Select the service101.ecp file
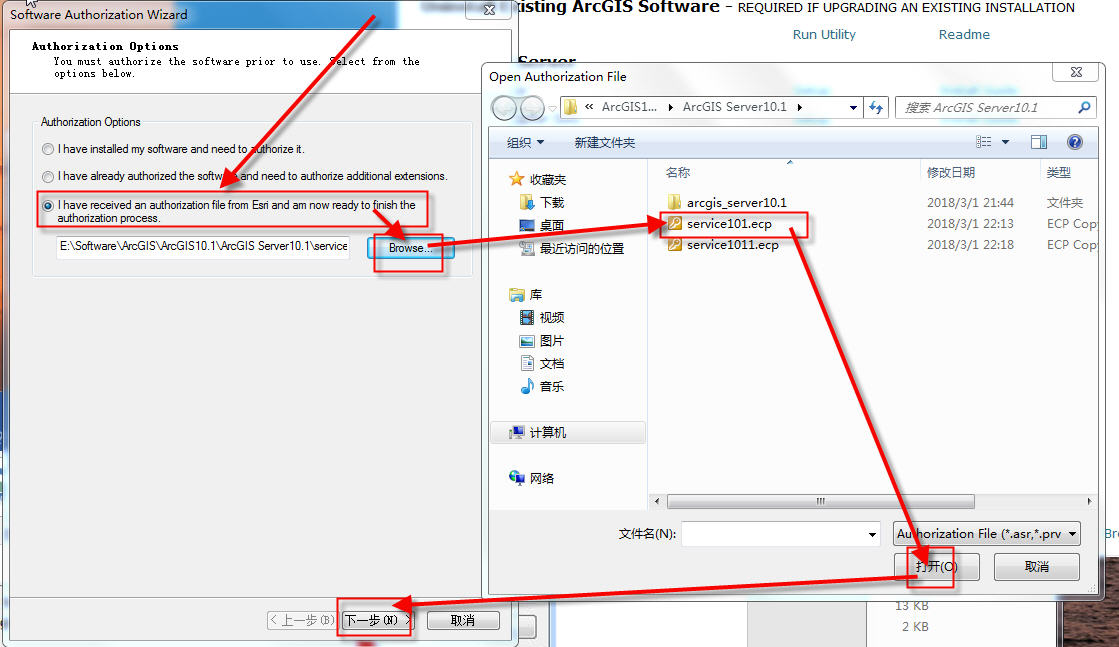The width and height of the screenshot is (1119, 647). pyautogui.click(x=719, y=224)
